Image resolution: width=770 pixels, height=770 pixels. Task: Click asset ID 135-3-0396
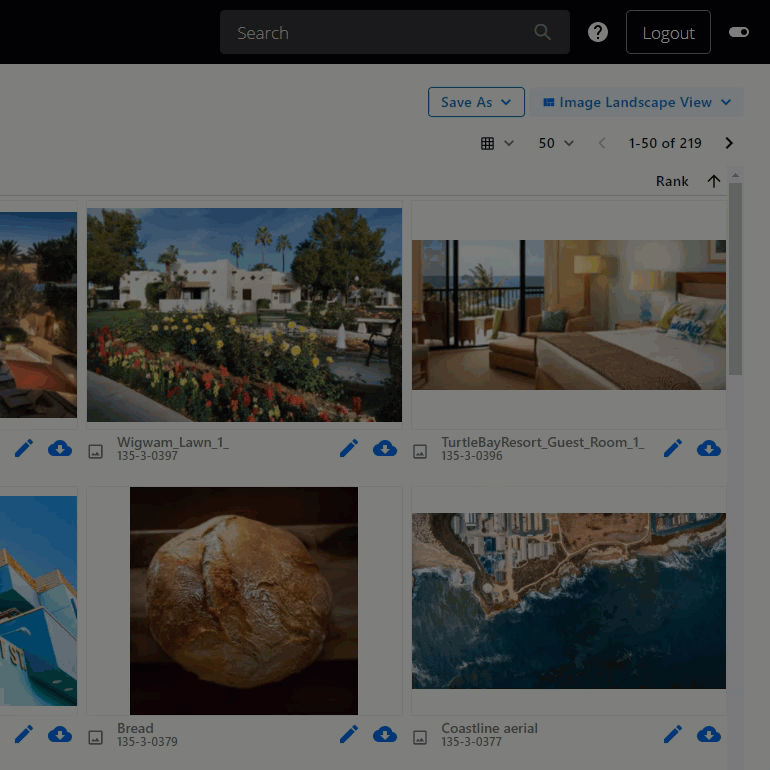pos(472,456)
